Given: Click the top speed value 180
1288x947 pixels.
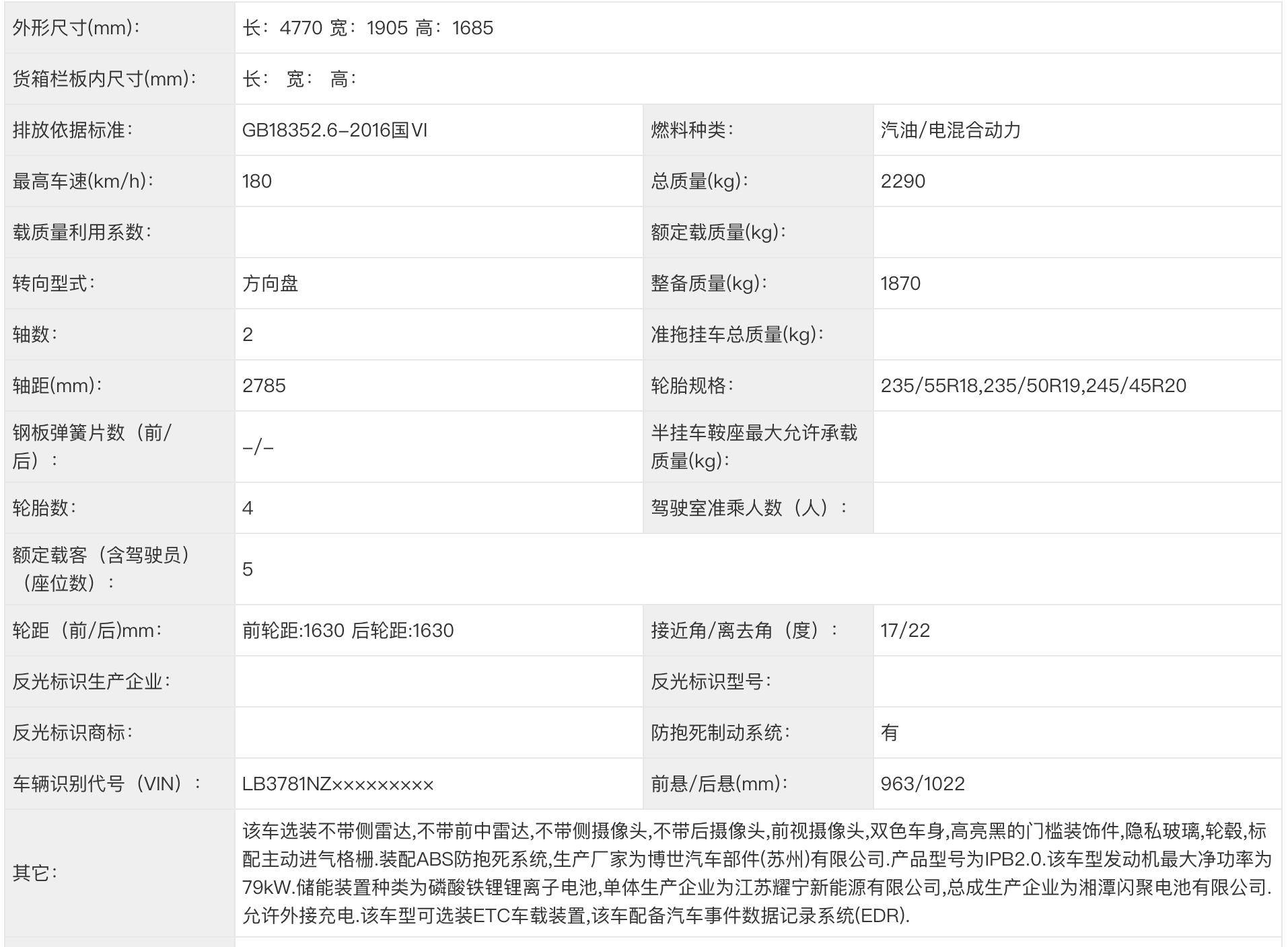Looking at the screenshot, I should click(257, 182).
